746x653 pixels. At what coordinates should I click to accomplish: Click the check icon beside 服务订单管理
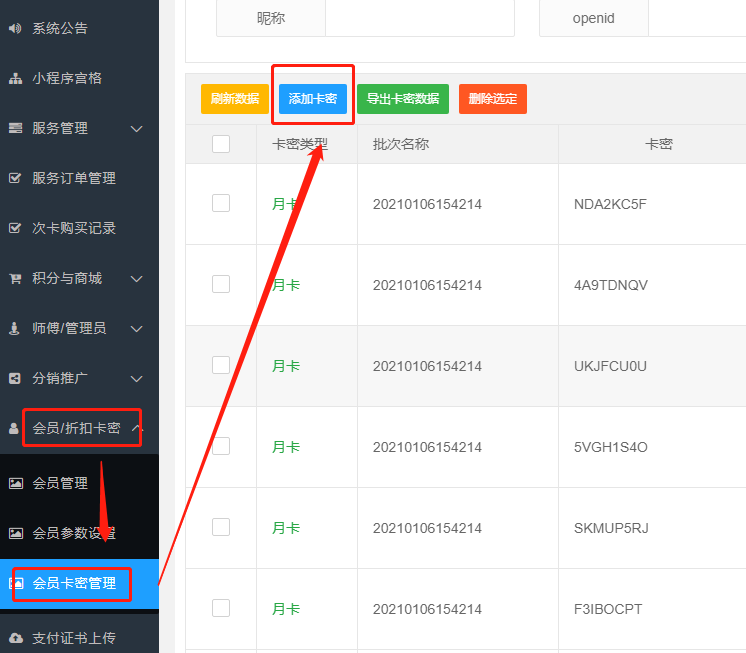pos(15,178)
